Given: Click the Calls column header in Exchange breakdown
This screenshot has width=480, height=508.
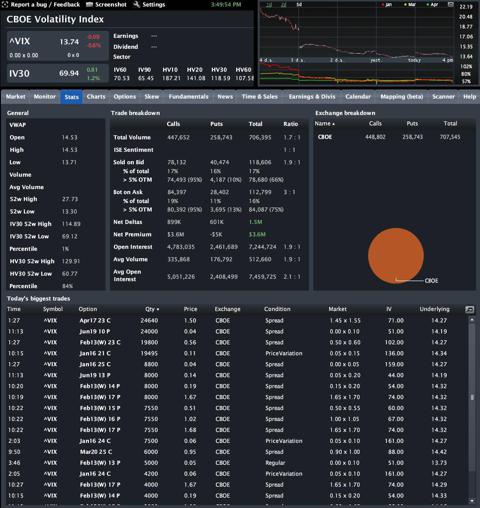Looking at the screenshot, I should [x=375, y=123].
